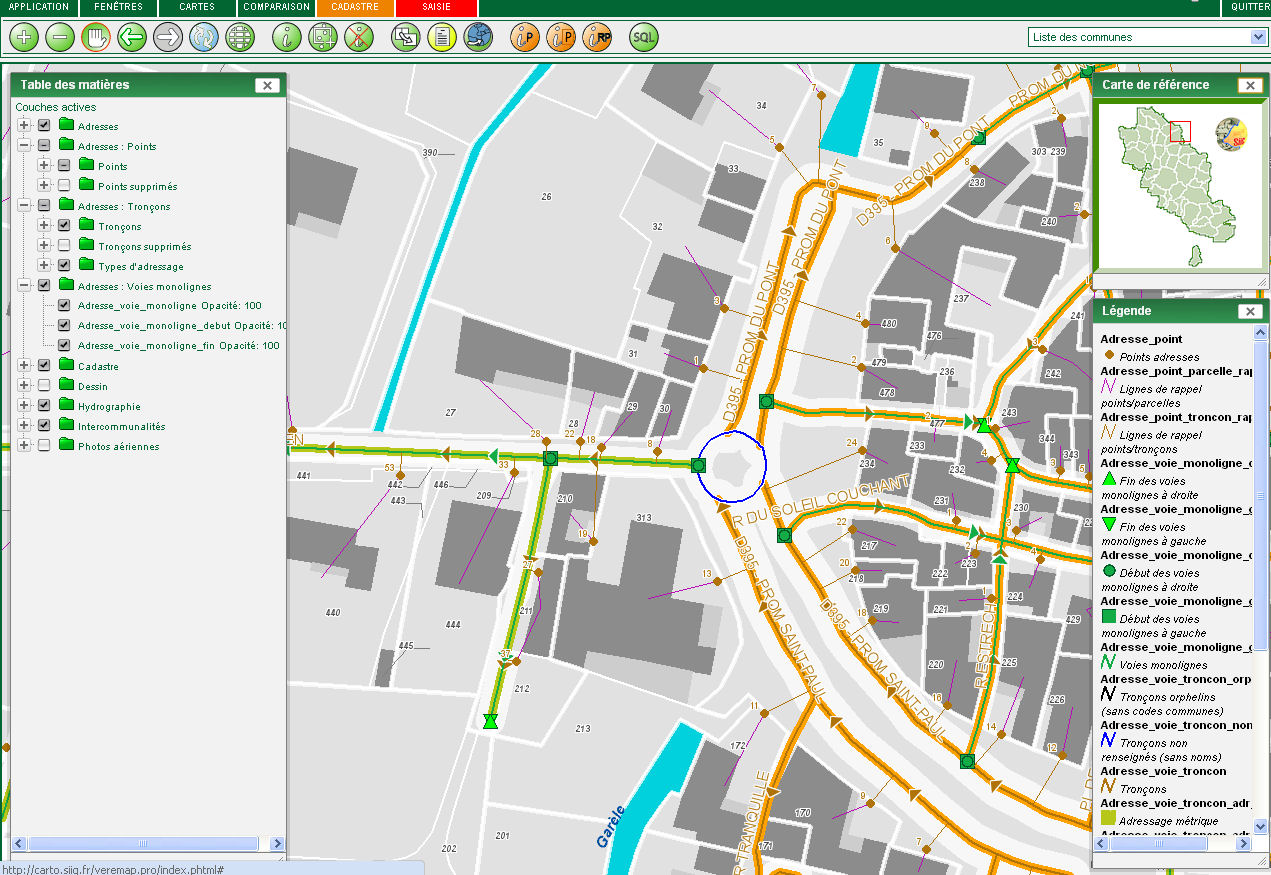Image resolution: width=1271 pixels, height=875 pixels.
Task: Open the yellow document report icon
Action: (x=441, y=39)
